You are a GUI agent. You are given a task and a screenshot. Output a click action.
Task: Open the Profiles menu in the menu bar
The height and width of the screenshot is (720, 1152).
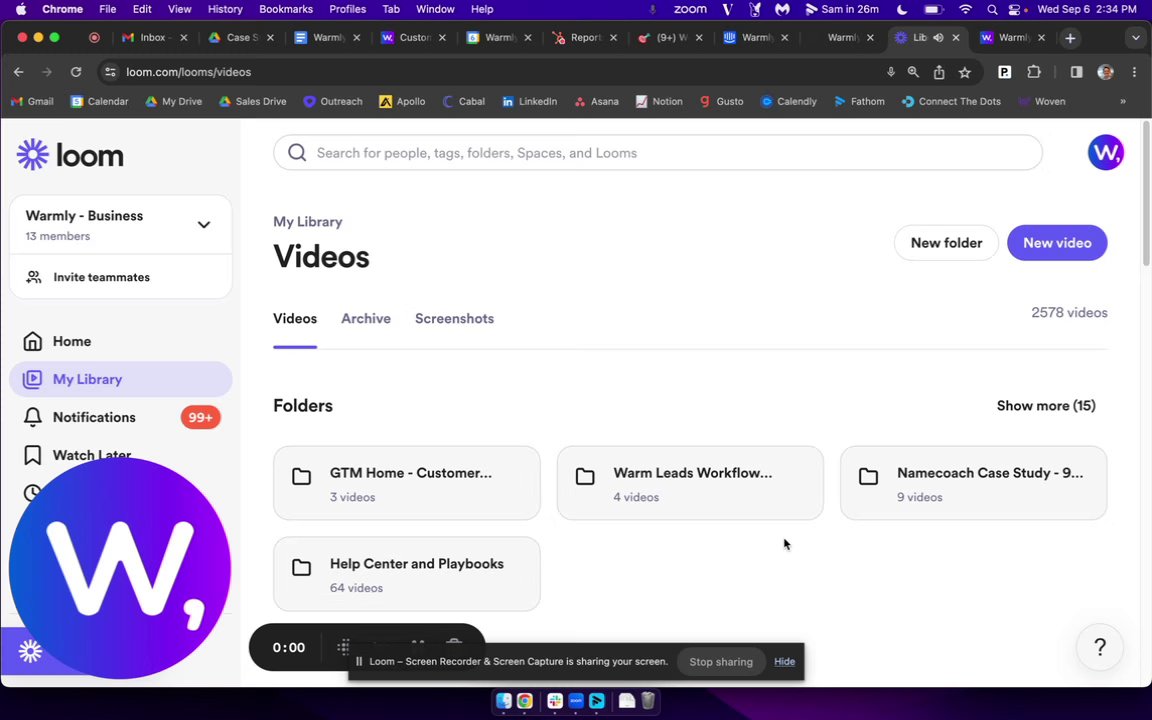click(x=348, y=10)
